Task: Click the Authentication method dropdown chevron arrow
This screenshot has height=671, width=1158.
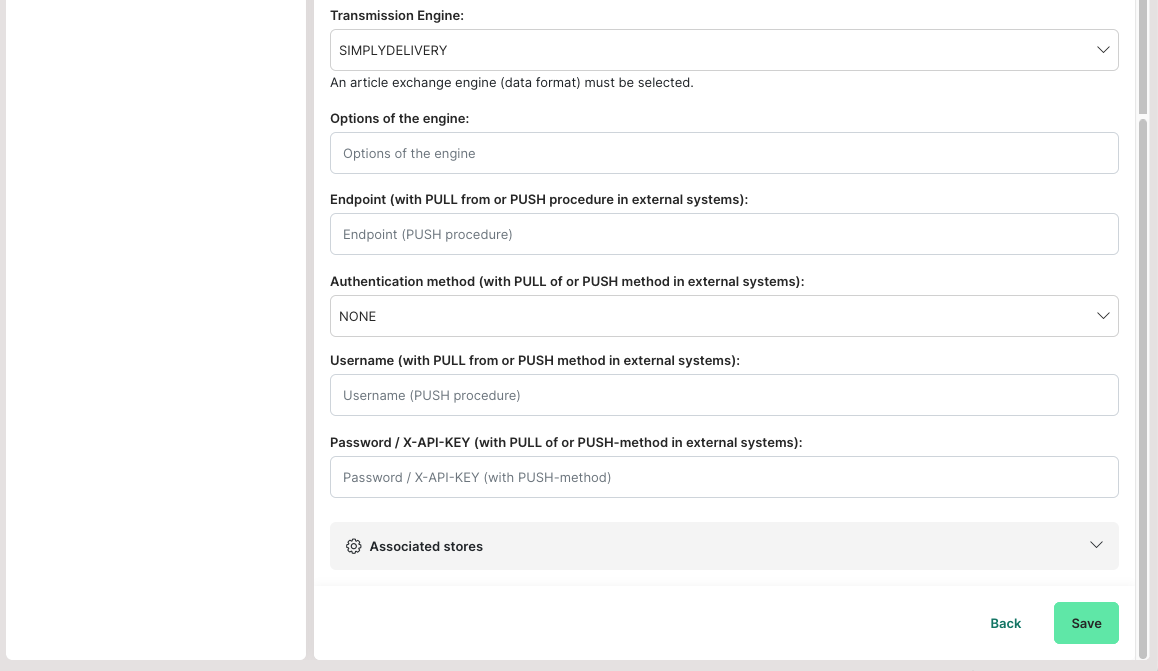Action: (1103, 316)
